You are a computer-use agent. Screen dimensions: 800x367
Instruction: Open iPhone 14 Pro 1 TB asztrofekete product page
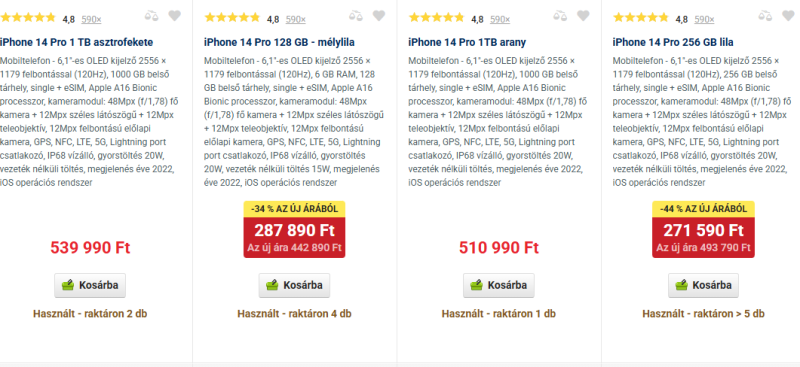coord(77,42)
